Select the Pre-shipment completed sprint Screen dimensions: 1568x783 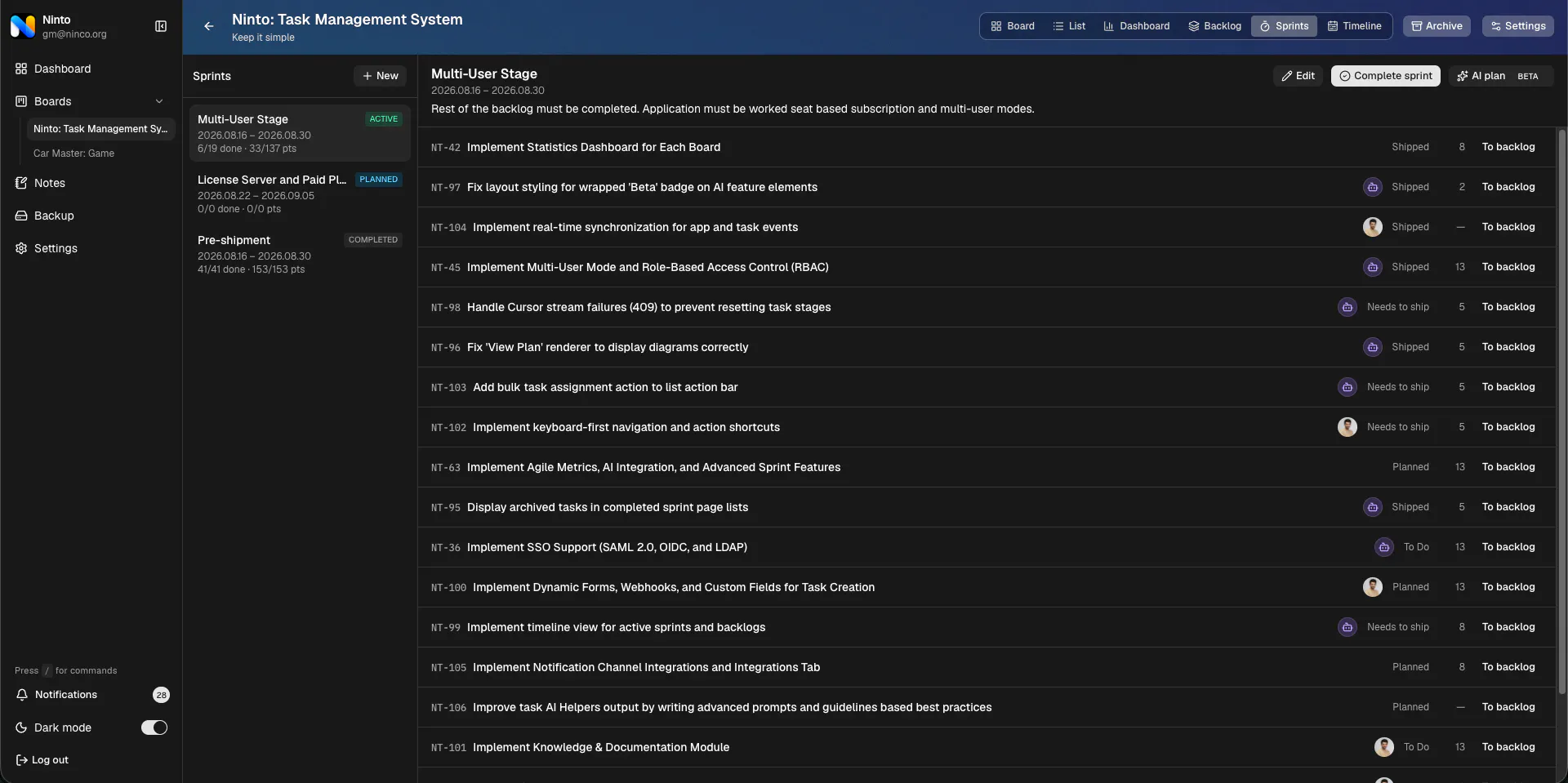[x=300, y=254]
